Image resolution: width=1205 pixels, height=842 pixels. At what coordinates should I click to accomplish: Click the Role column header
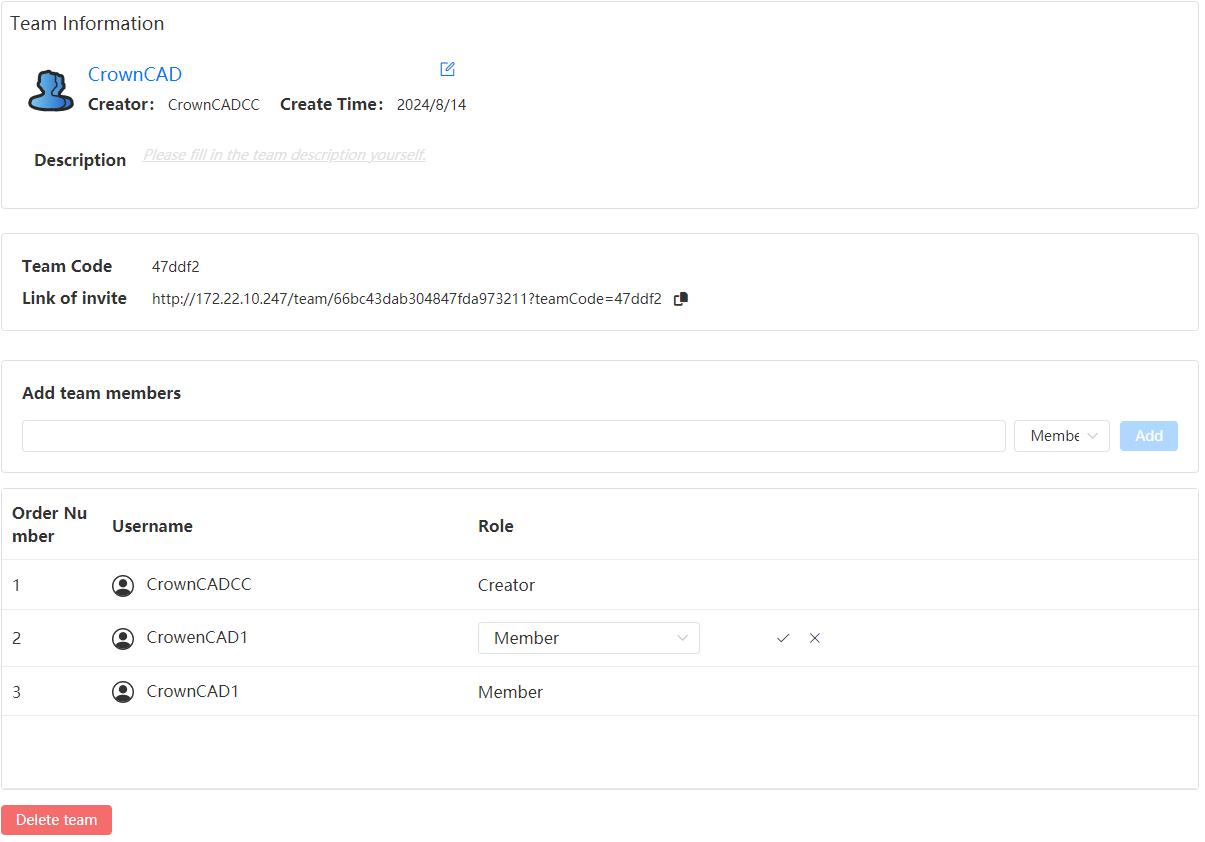pos(496,526)
